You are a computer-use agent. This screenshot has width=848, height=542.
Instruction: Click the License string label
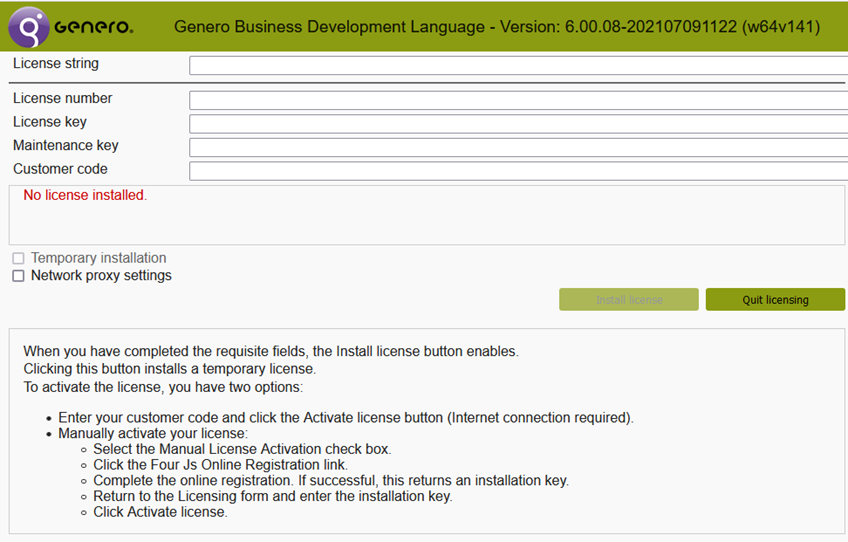coord(56,64)
